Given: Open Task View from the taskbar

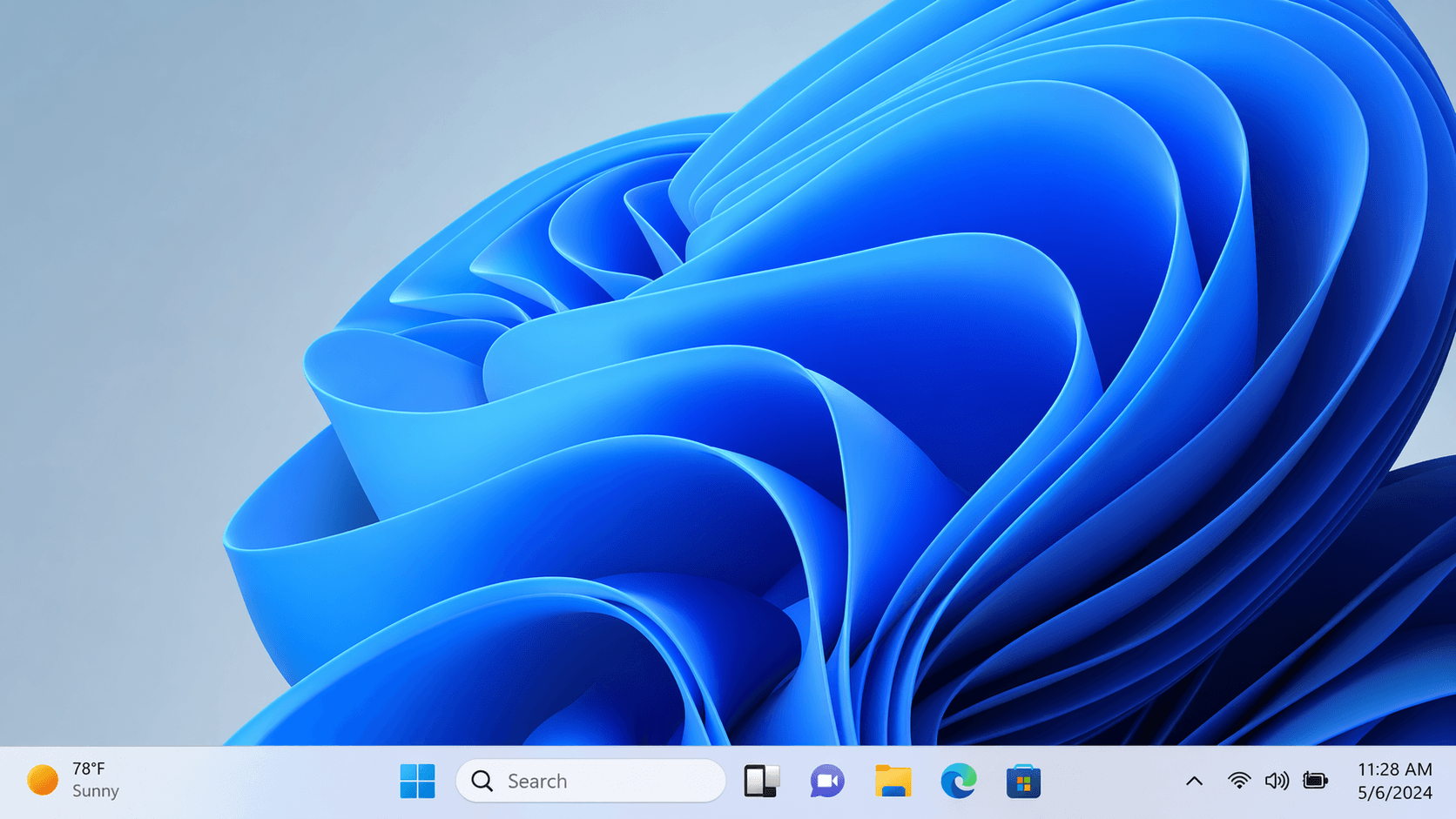Looking at the screenshot, I should [761, 781].
